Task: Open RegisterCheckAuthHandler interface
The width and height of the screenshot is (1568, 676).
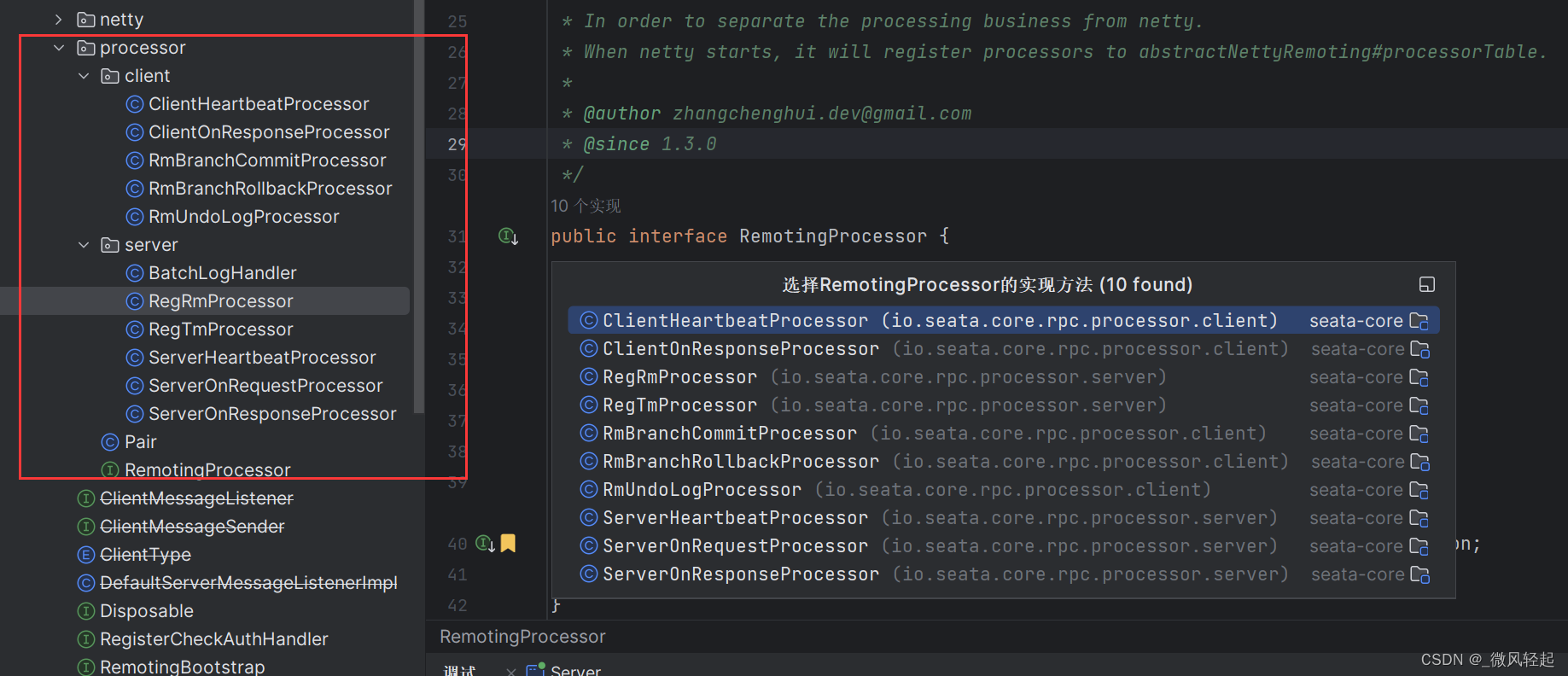Action: pyautogui.click(x=214, y=639)
